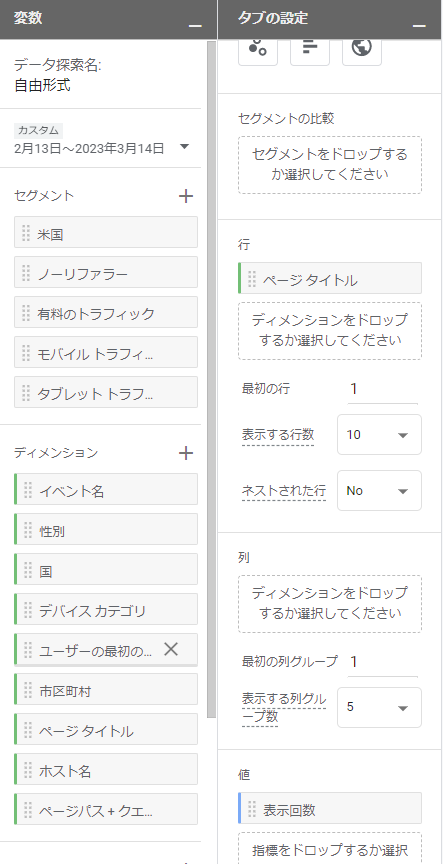Select the ノーリファラー segment
The image size is (443, 865).
(x=106, y=272)
